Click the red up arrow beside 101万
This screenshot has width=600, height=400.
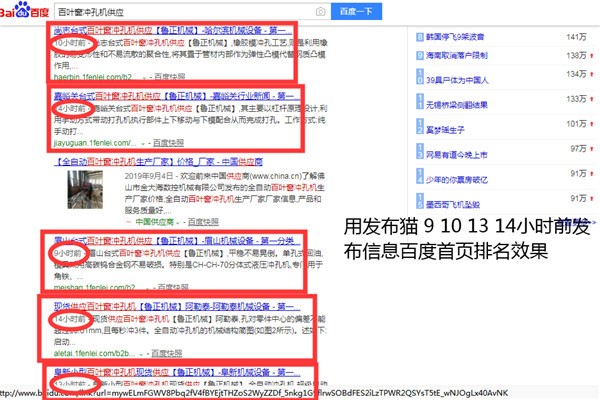(592, 124)
